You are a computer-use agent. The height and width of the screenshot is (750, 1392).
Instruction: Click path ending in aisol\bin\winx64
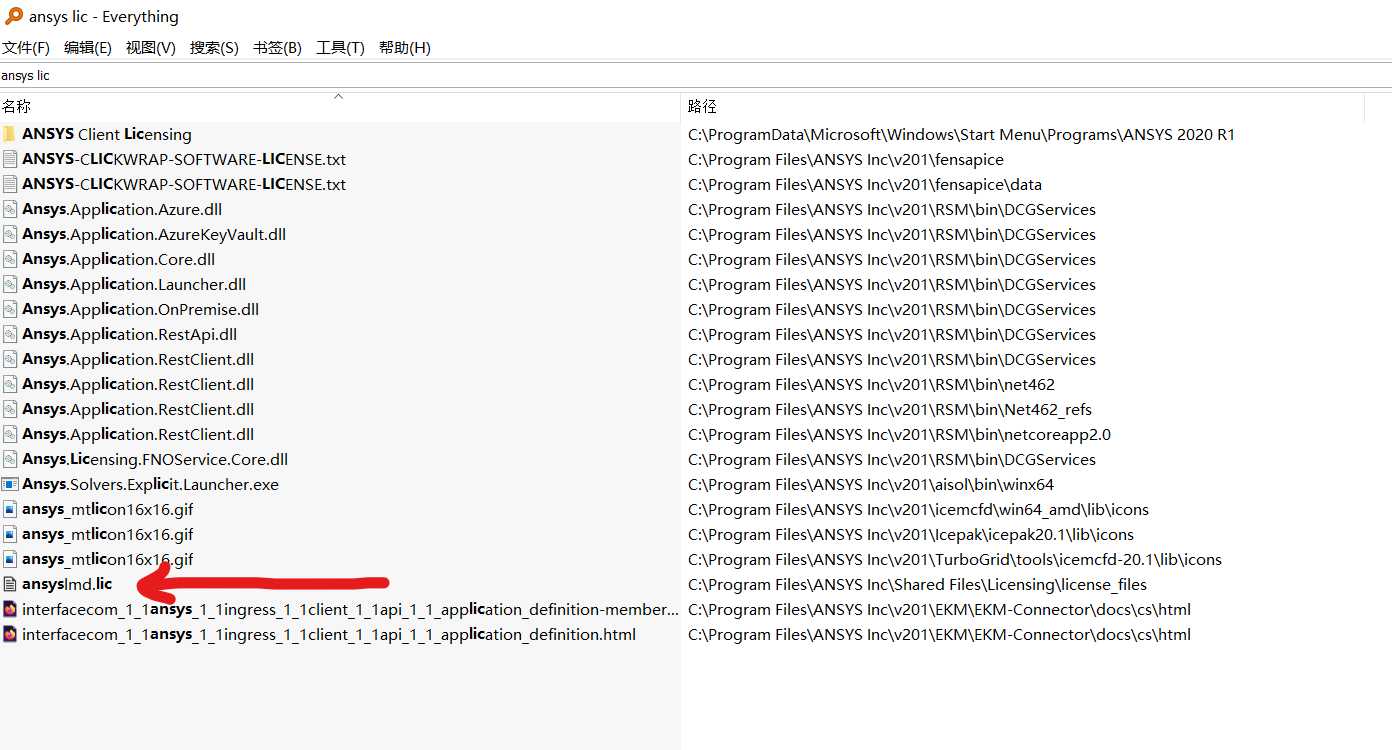(871, 484)
